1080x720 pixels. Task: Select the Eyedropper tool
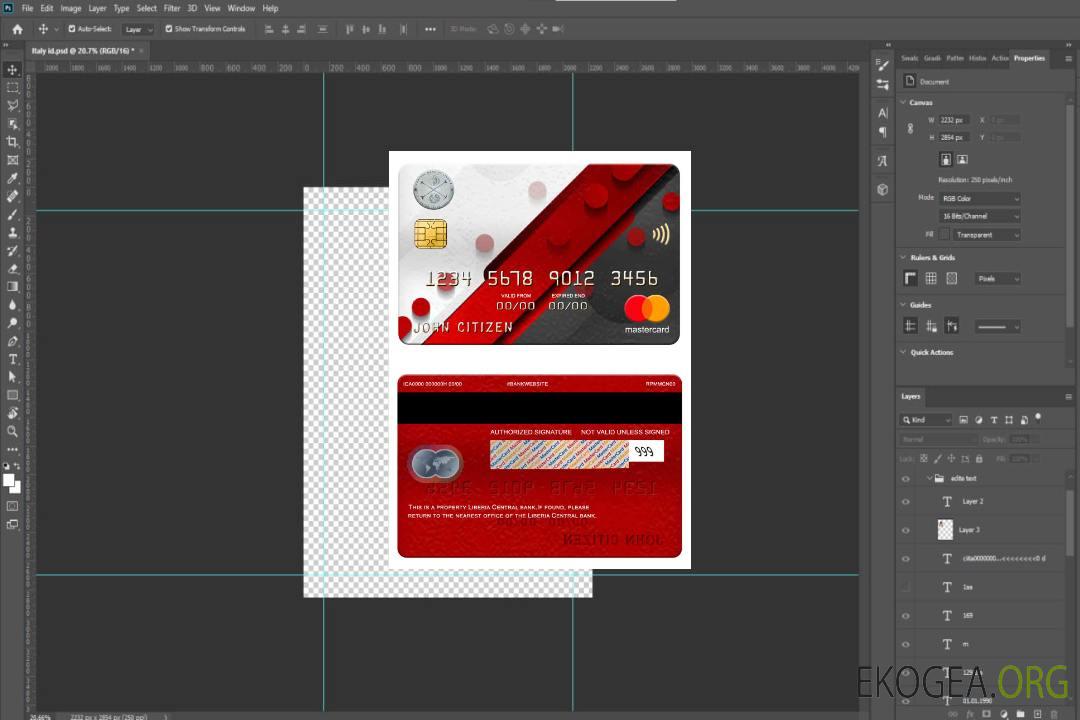[x=12, y=178]
